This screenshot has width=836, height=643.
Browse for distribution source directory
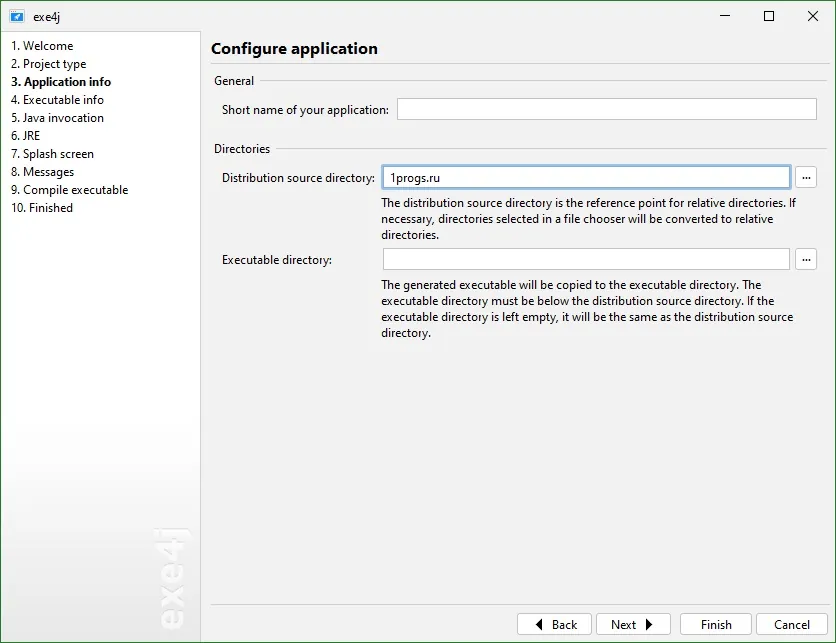coord(806,178)
